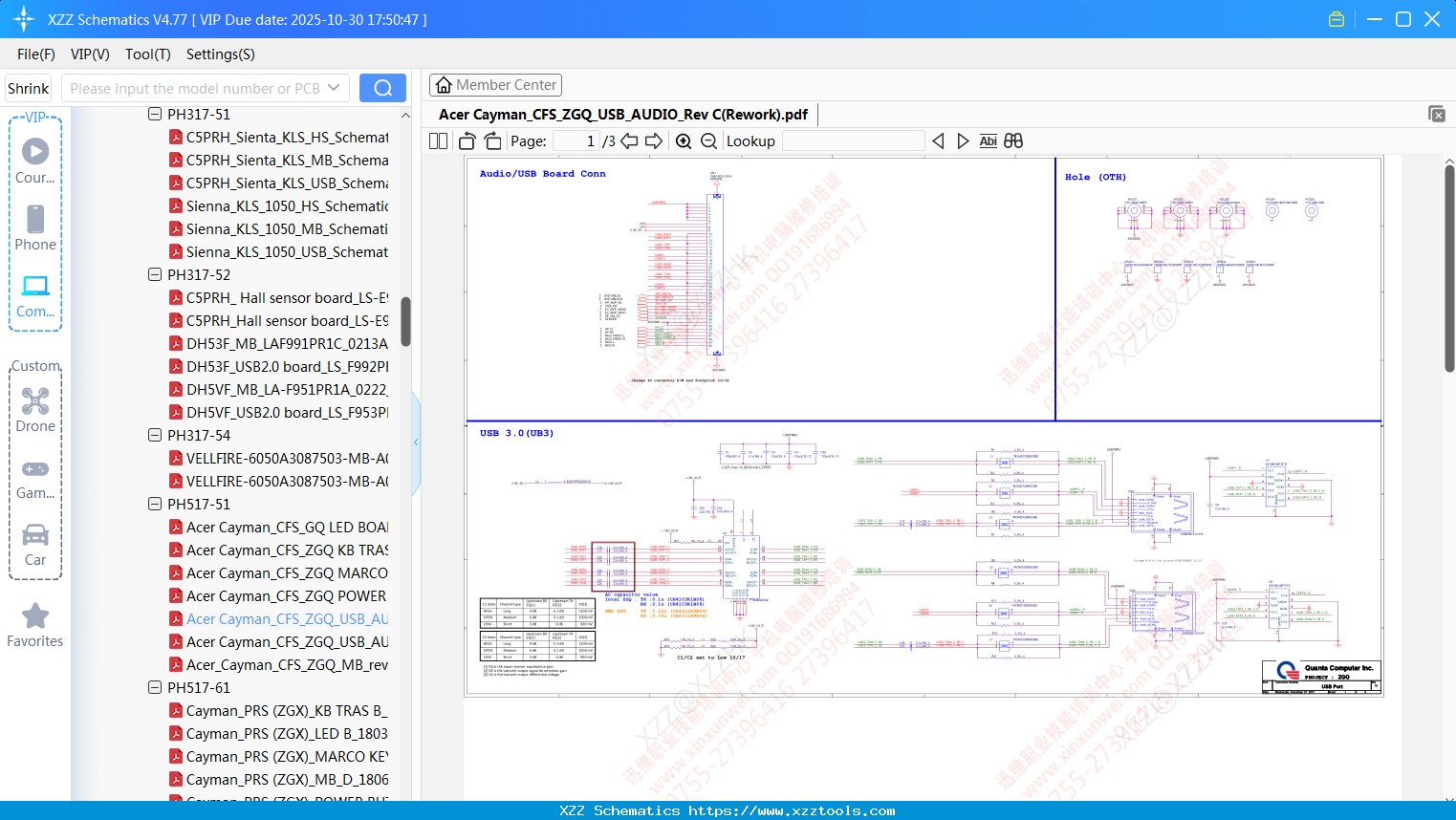Collapse the PH317-52 tree folder
The image size is (1456, 820).
(x=155, y=274)
